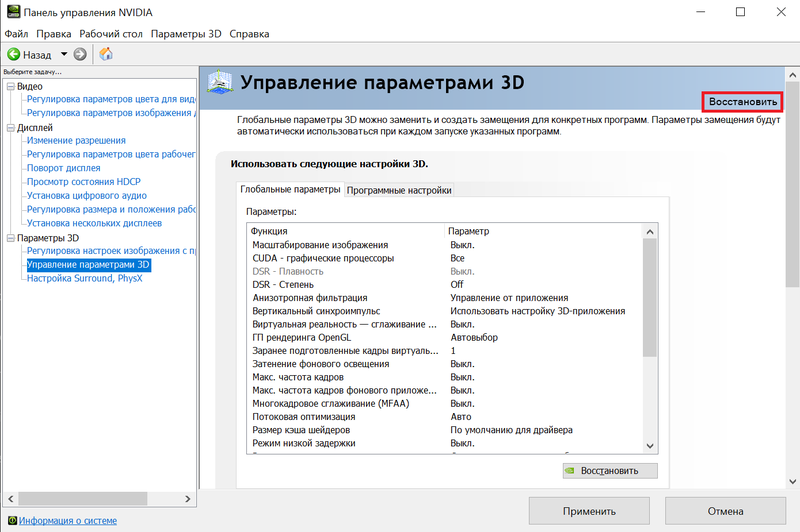Click settings list scroll up arrow
This screenshot has width=800, height=532.
tap(649, 232)
